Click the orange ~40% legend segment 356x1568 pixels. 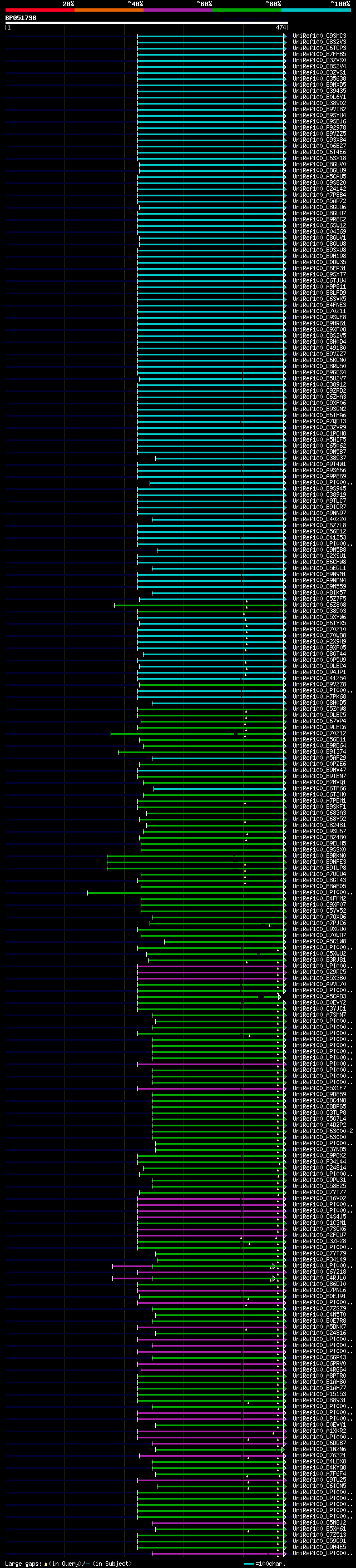[x=109, y=11]
